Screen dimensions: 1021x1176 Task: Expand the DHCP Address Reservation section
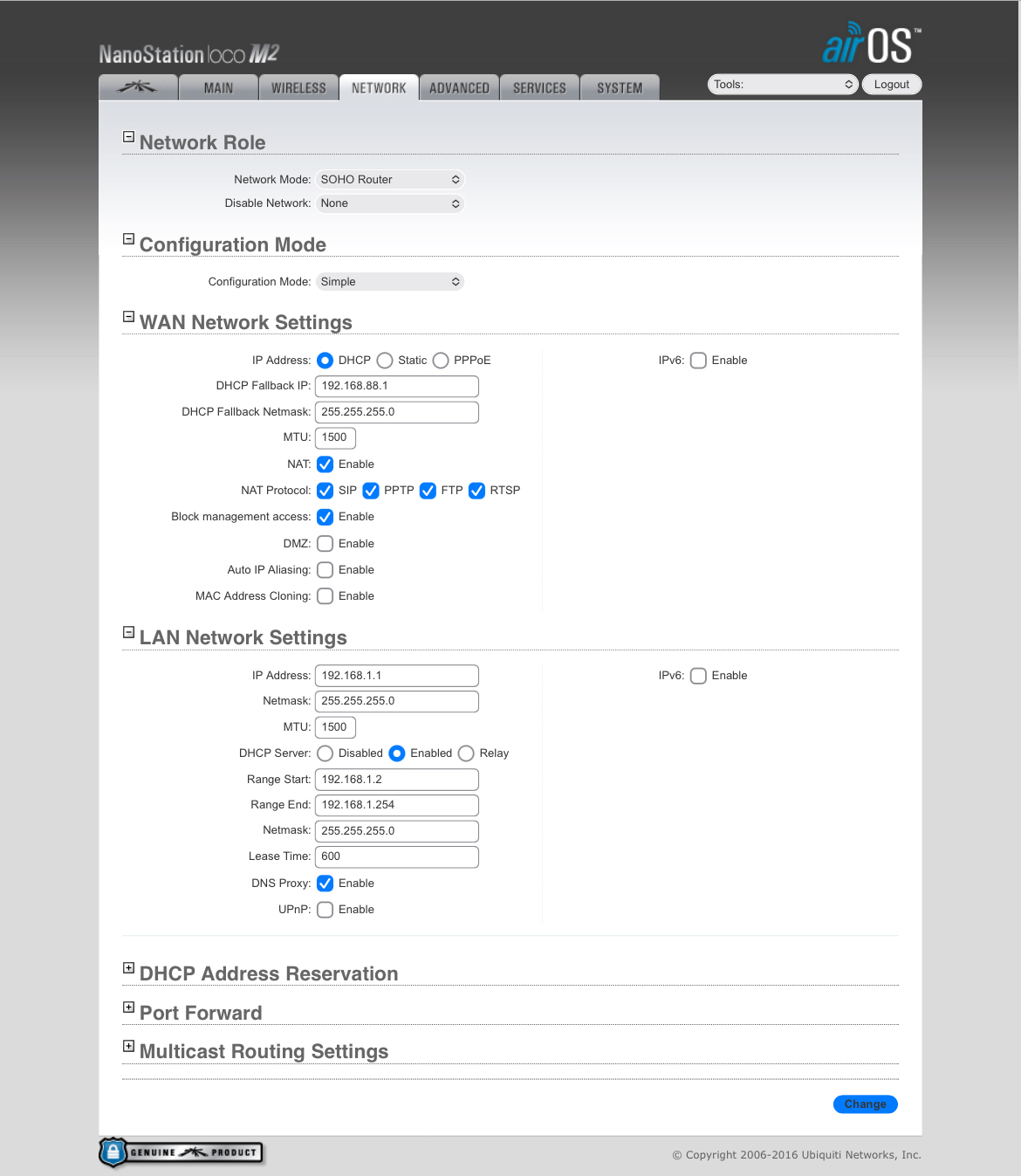coord(128,968)
